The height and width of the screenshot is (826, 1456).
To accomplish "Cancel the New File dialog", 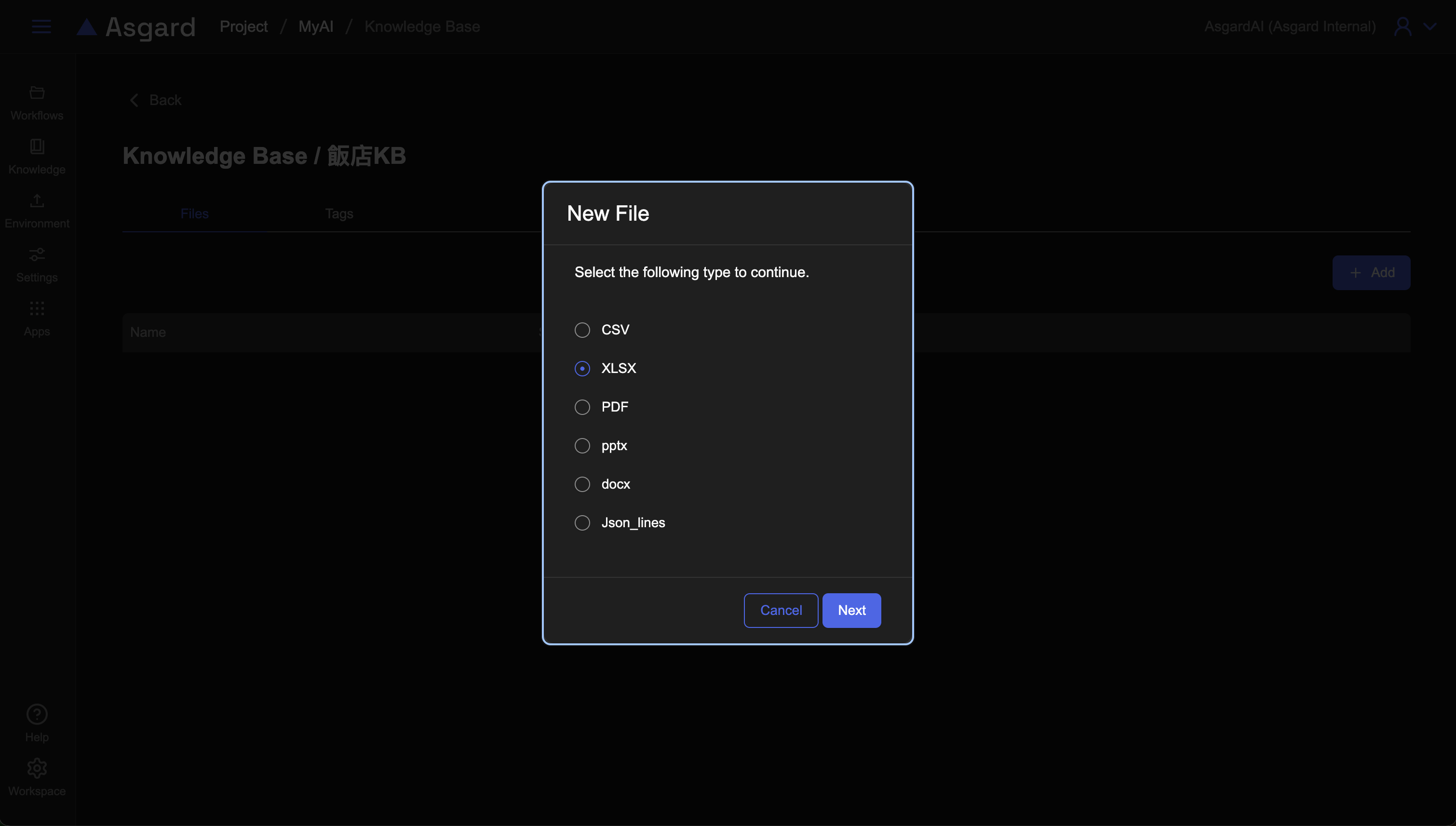I will pyautogui.click(x=781, y=611).
